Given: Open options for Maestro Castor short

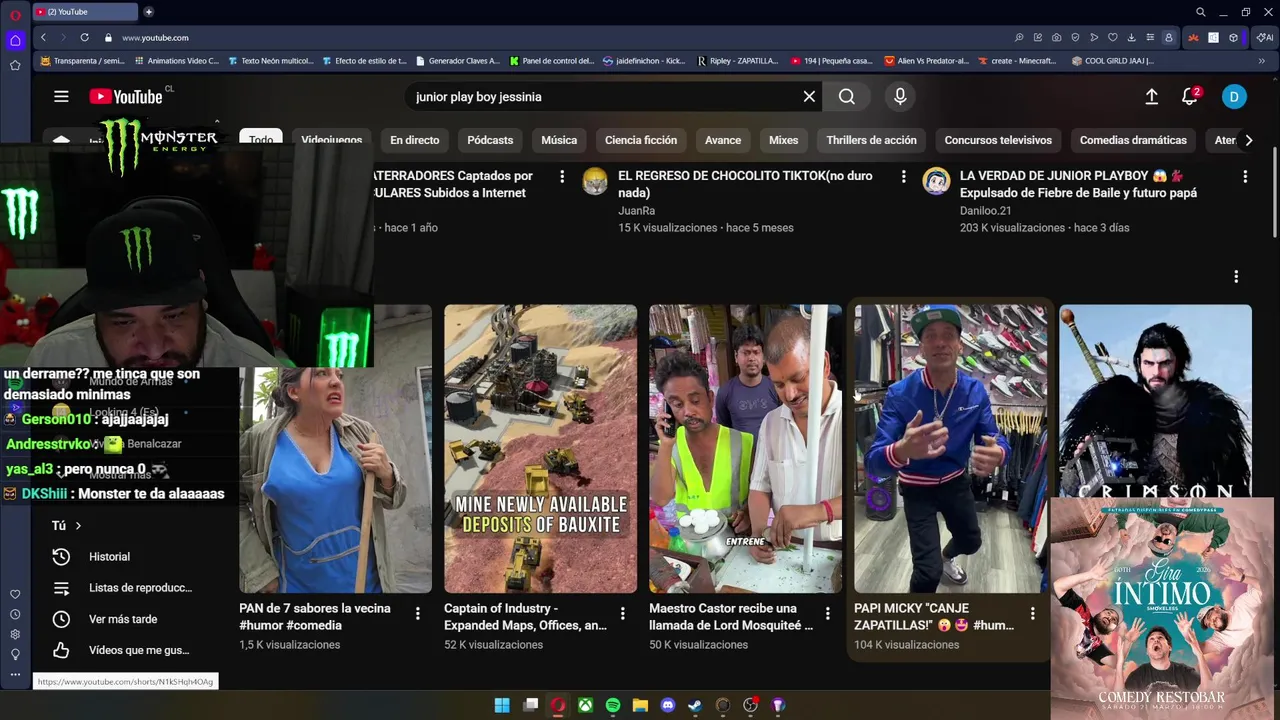Looking at the screenshot, I should pyautogui.click(x=827, y=614).
